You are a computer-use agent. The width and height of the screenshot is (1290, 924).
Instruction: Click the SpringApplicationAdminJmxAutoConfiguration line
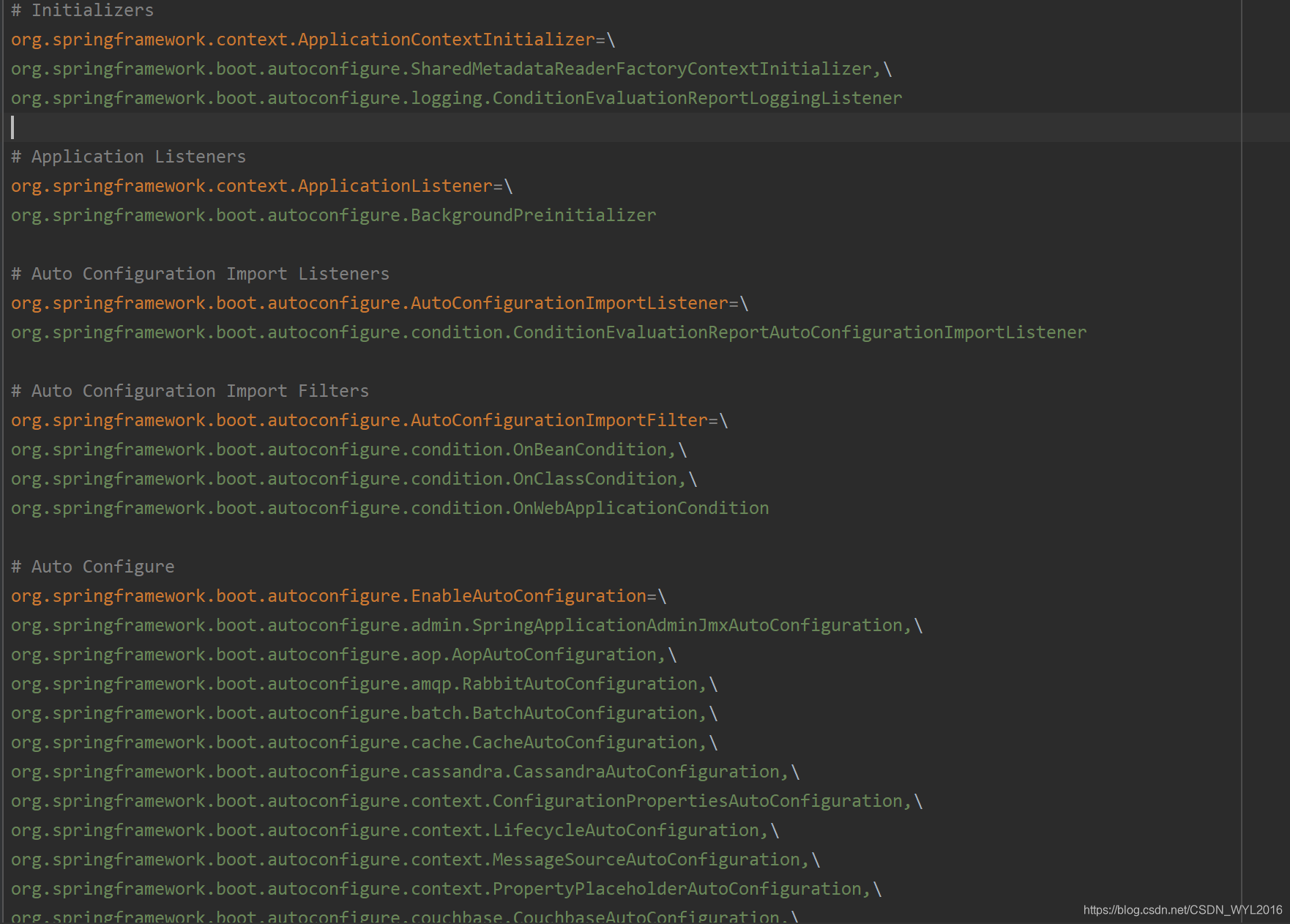pyautogui.click(x=466, y=625)
